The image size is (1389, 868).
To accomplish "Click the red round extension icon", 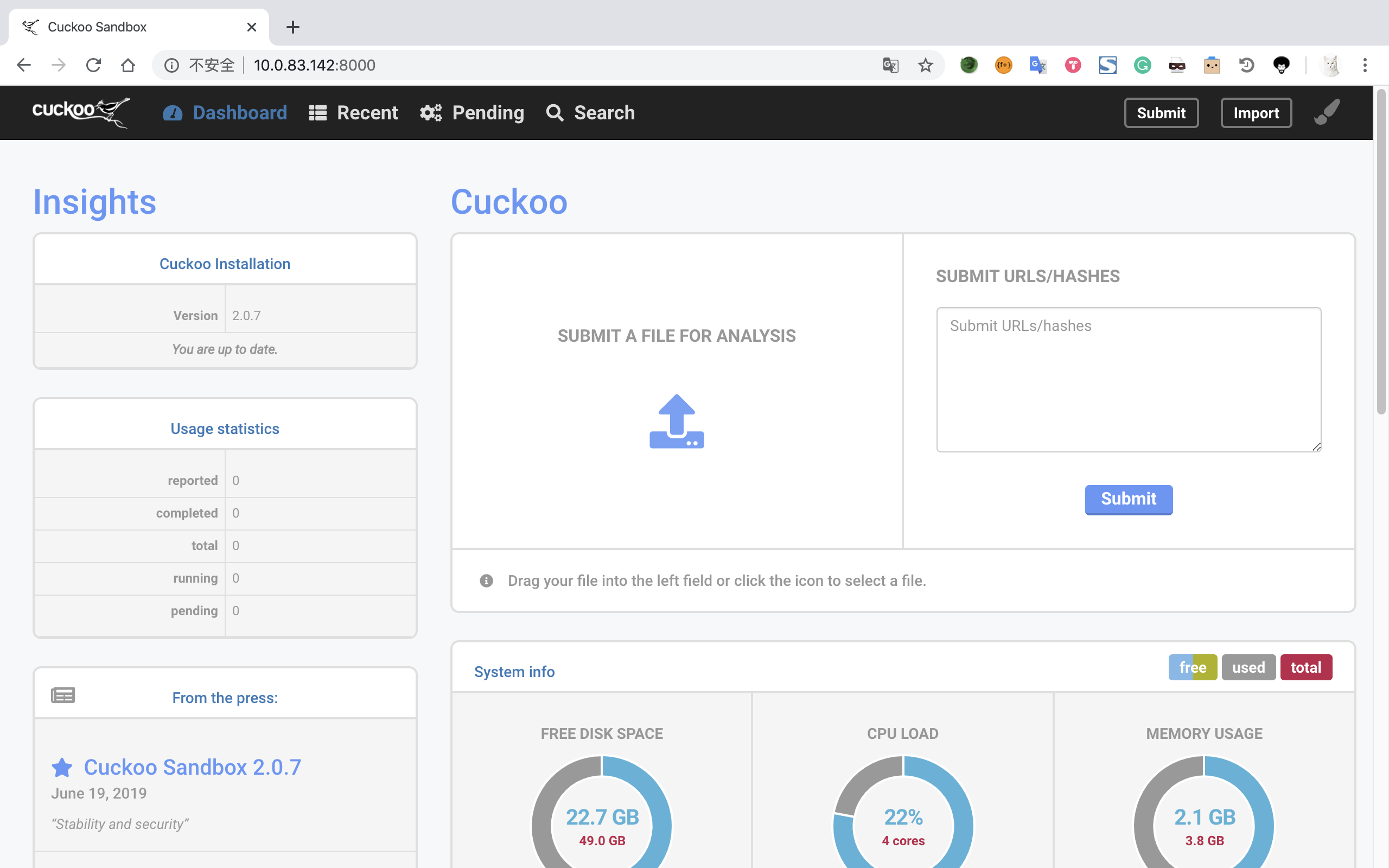I will click(x=1073, y=65).
